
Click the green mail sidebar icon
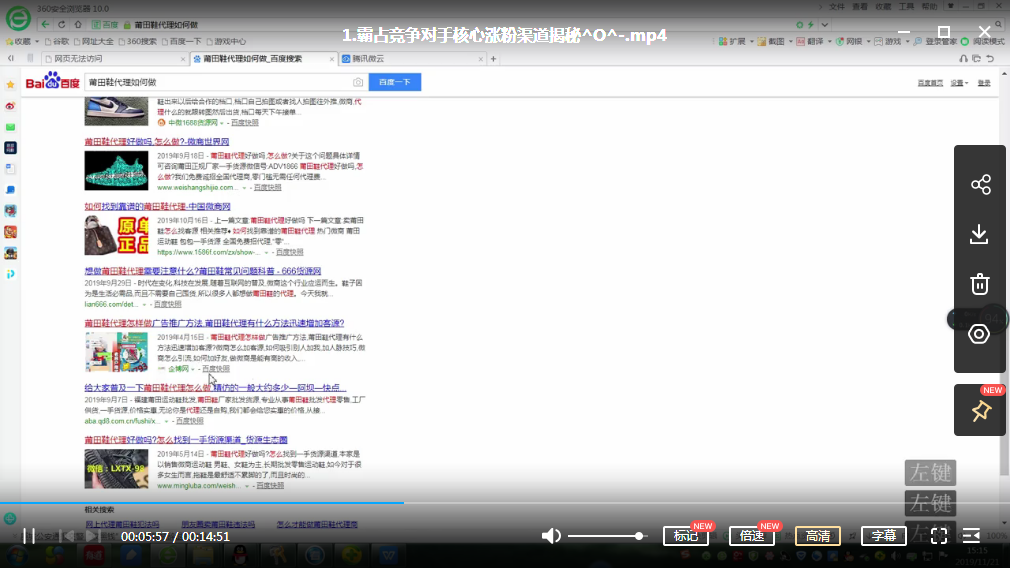click(10, 127)
